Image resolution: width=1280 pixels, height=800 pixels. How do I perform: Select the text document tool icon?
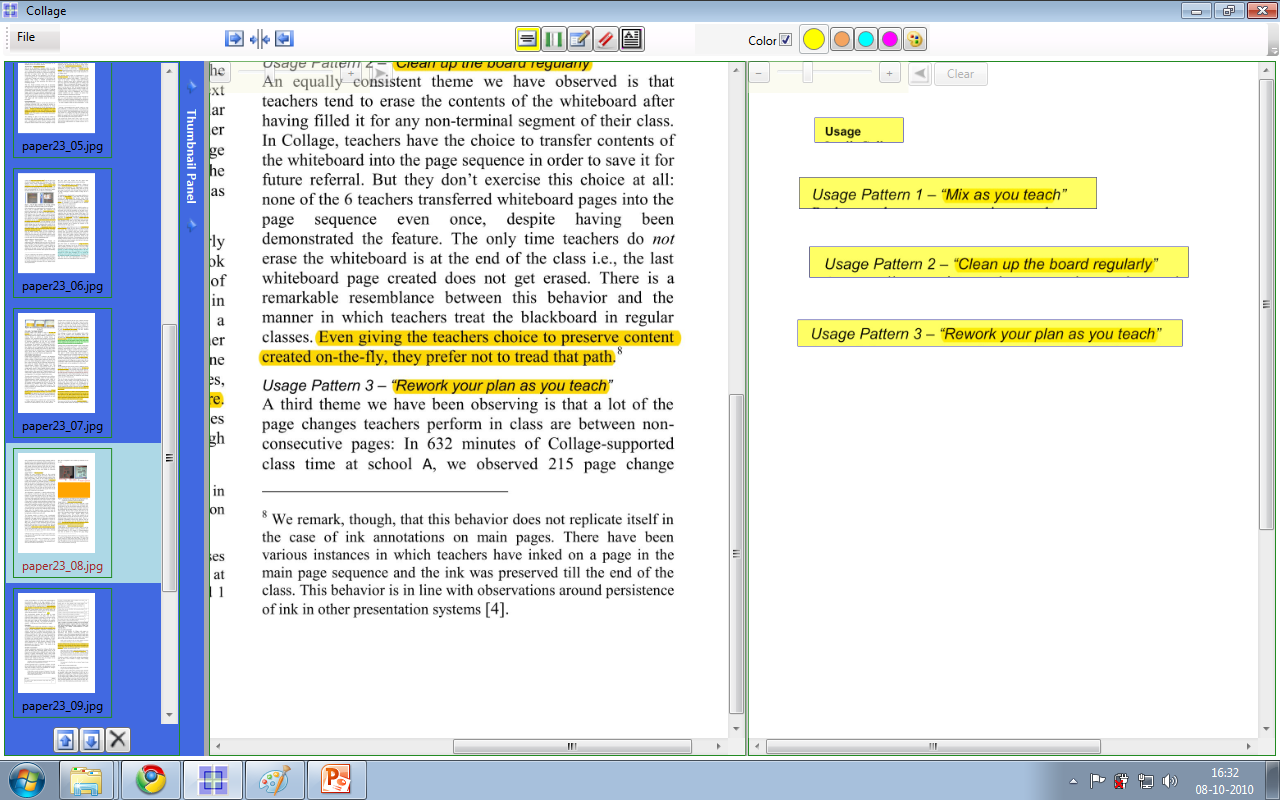click(632, 39)
